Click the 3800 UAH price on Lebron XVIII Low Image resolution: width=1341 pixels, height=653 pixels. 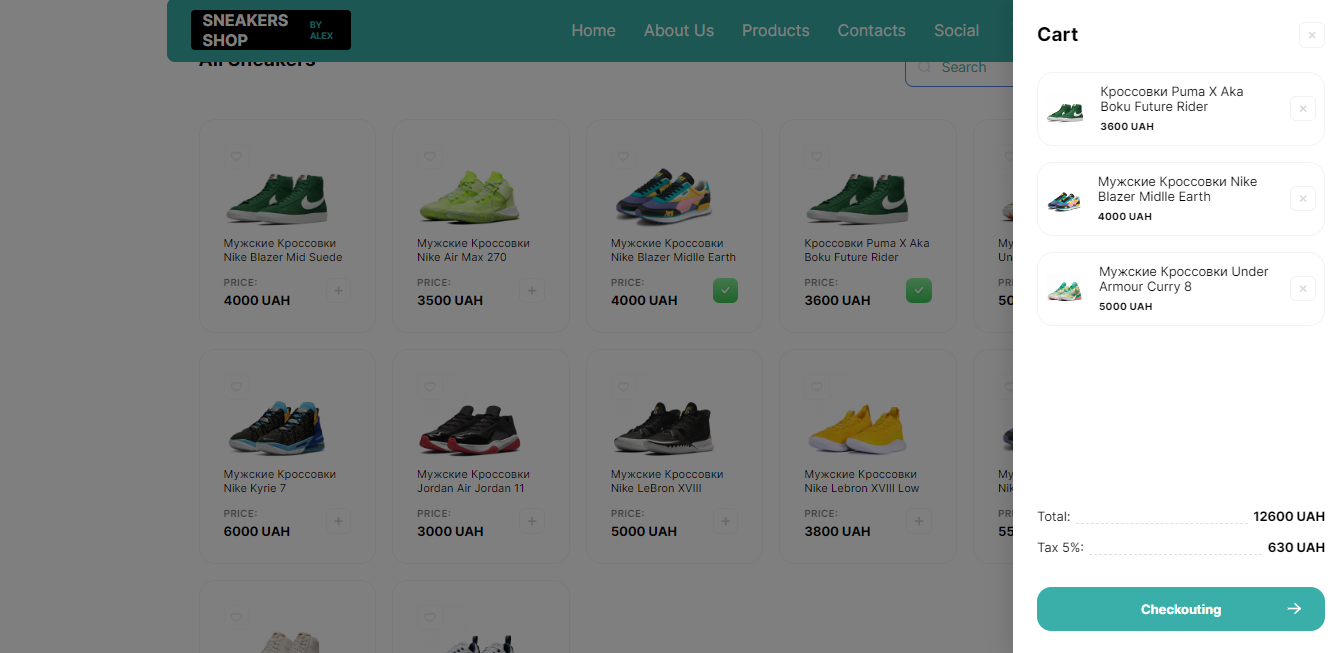[x=838, y=531]
